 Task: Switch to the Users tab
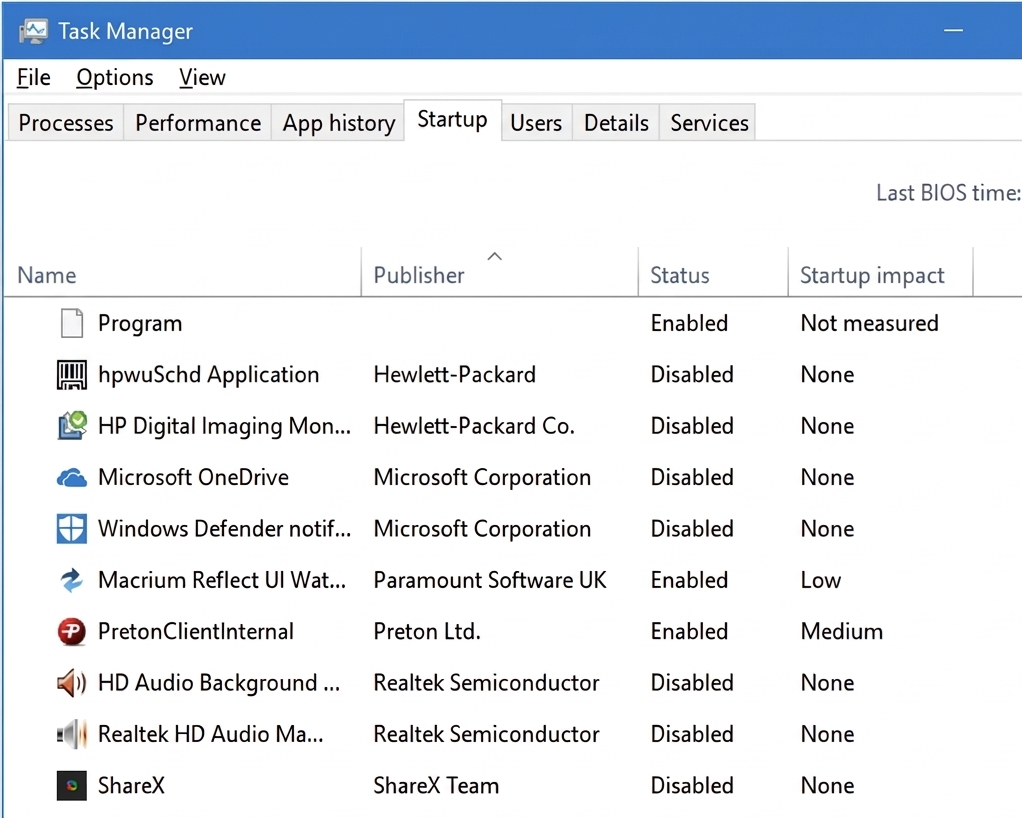(x=536, y=123)
